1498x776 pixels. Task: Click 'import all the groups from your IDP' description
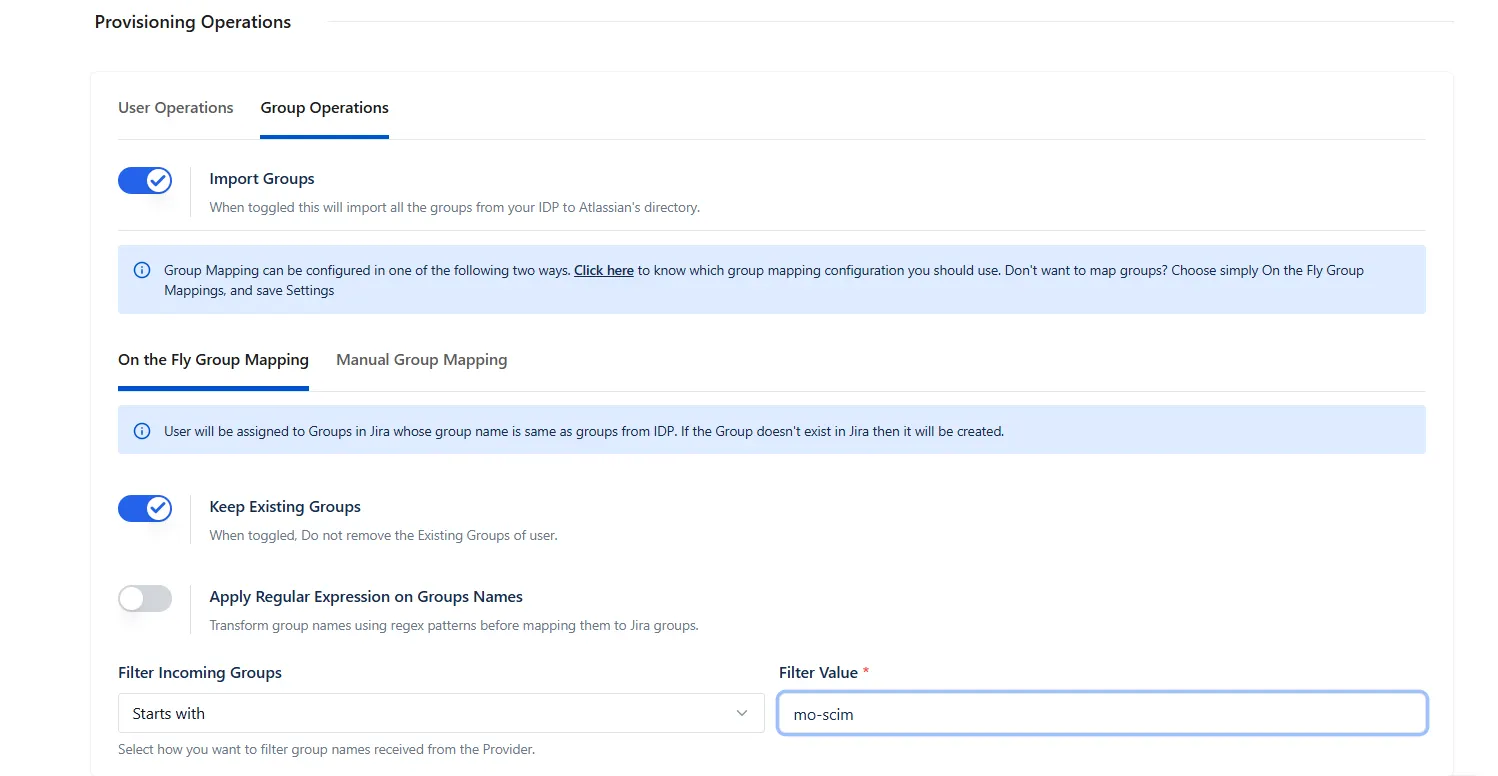[454, 208]
